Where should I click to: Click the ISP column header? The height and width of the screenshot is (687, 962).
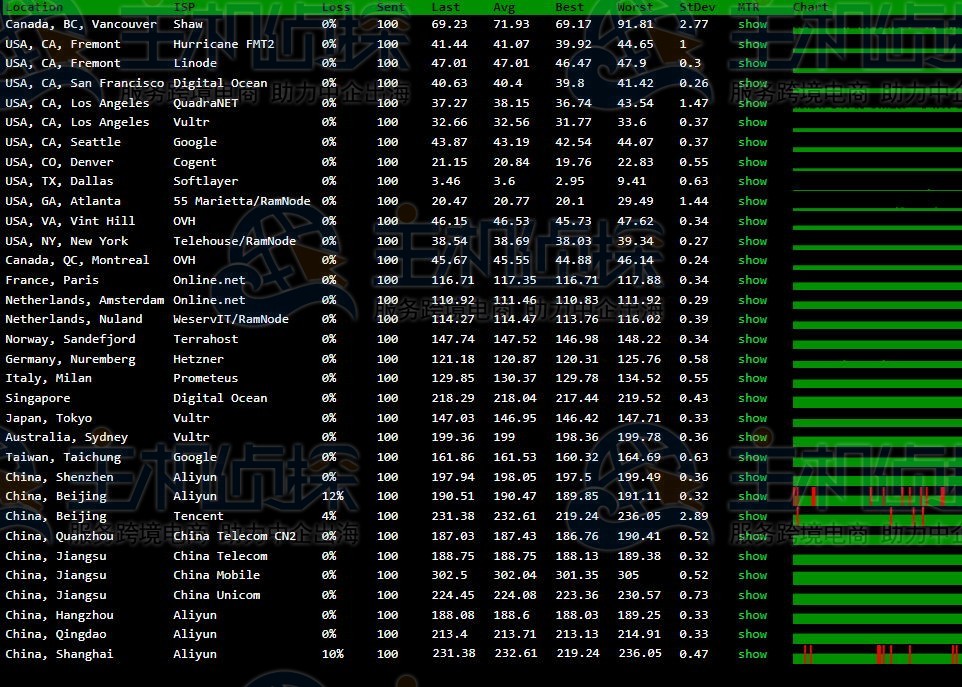(184, 7)
